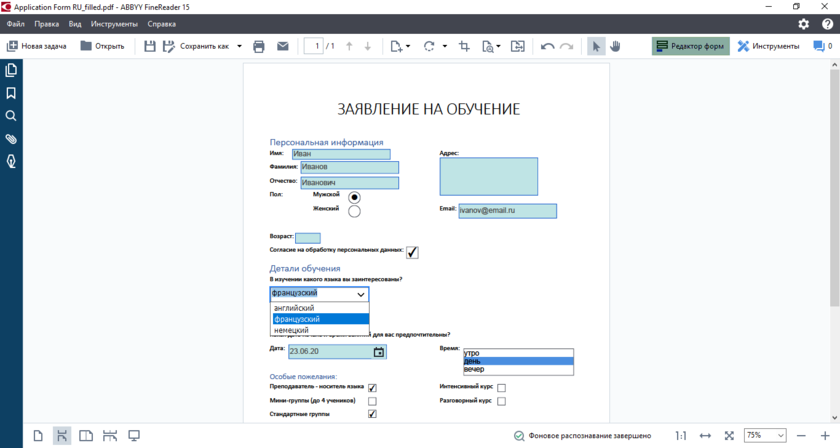The height and width of the screenshot is (448, 840).
Task: Click the email envelope toolbar icon
Action: coord(283,46)
